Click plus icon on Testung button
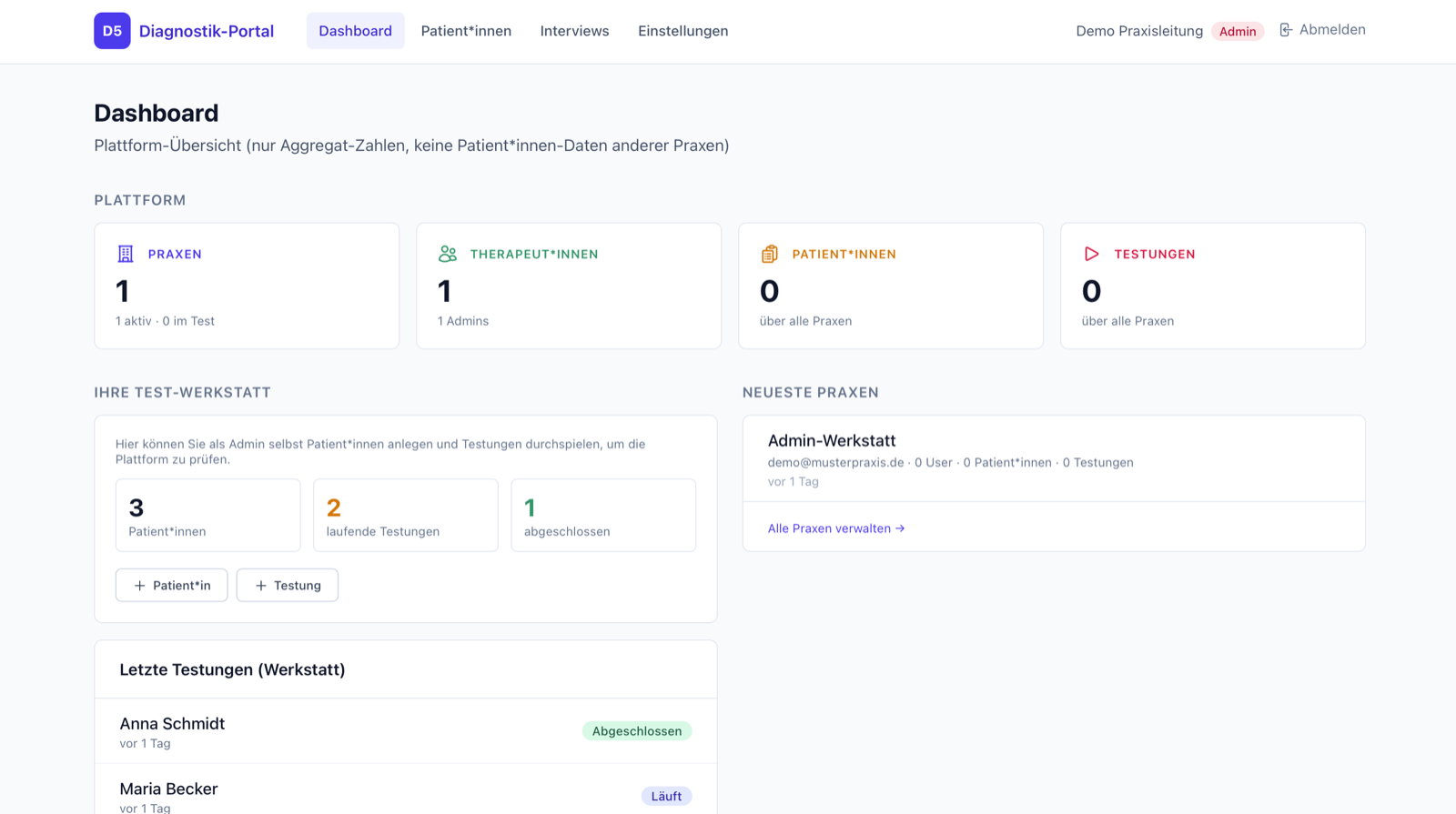Screen dimensions: 1456x814 (260, 586)
